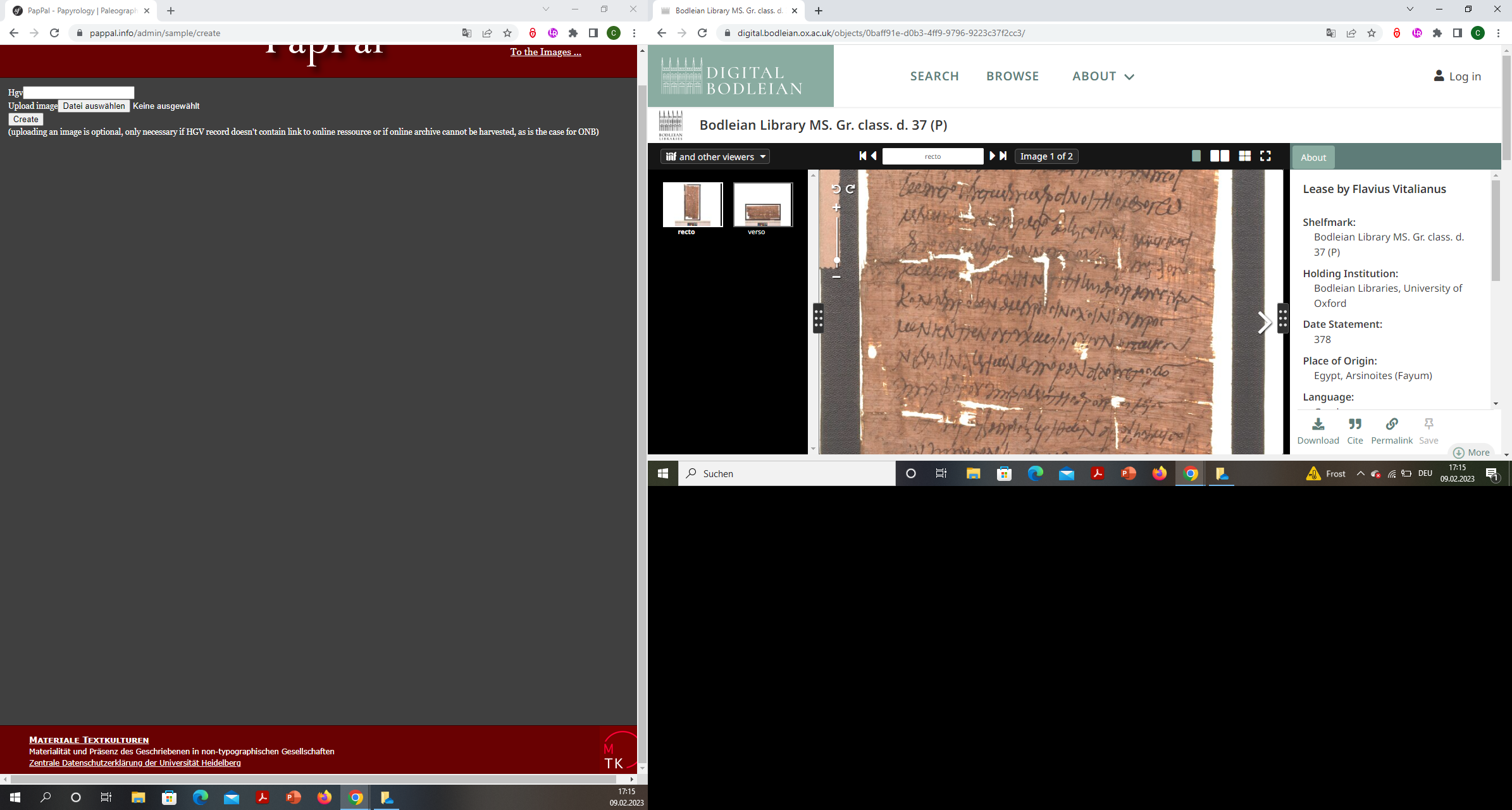This screenshot has height=810, width=1512.
Task: Open the IIIF and other viewers dropdown
Action: 715,157
